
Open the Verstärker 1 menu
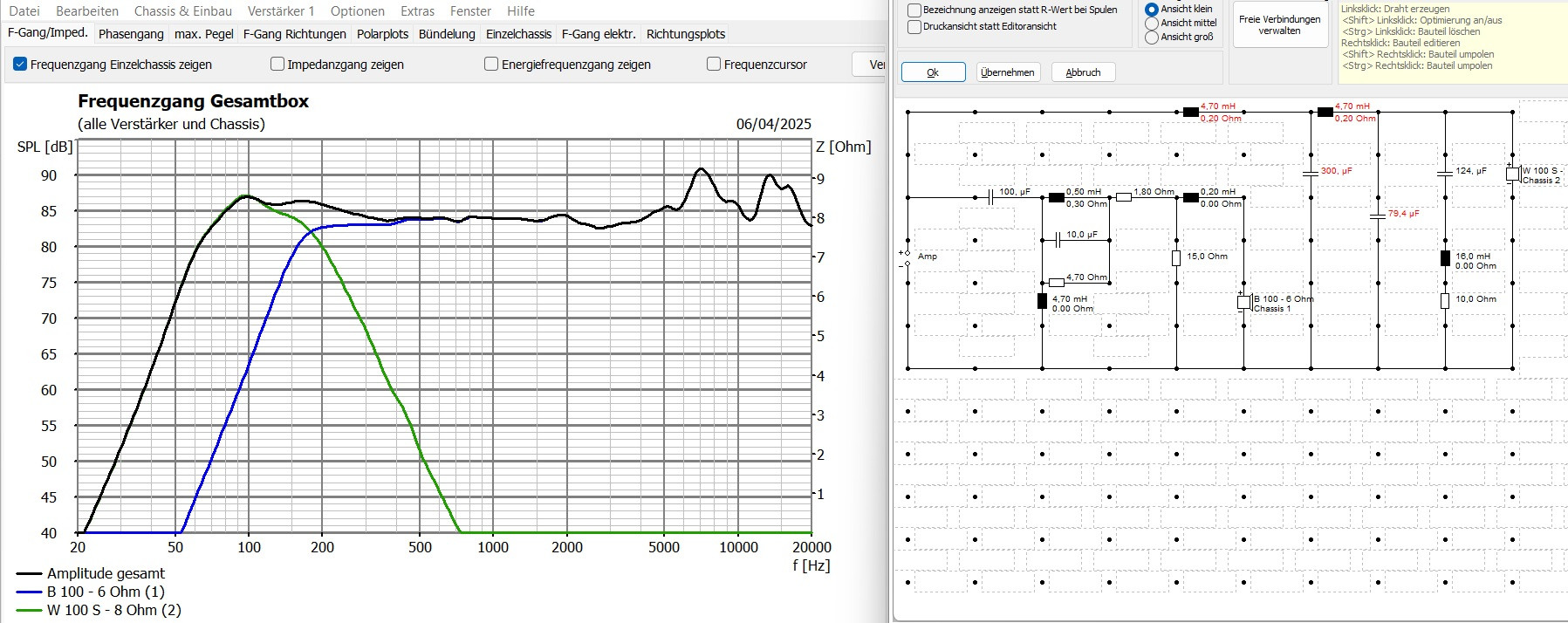click(280, 11)
